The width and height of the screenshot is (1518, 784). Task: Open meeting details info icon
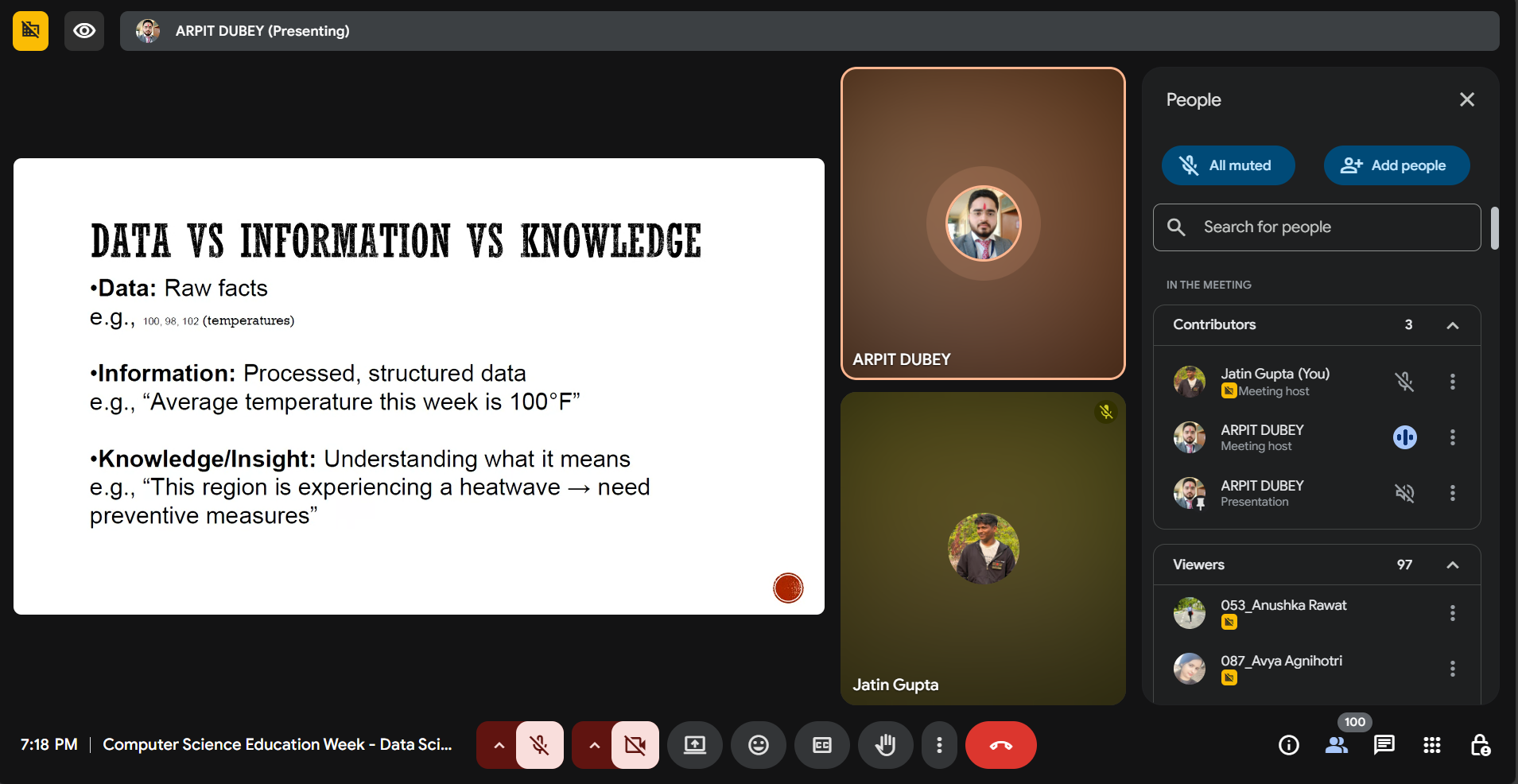[1288, 745]
